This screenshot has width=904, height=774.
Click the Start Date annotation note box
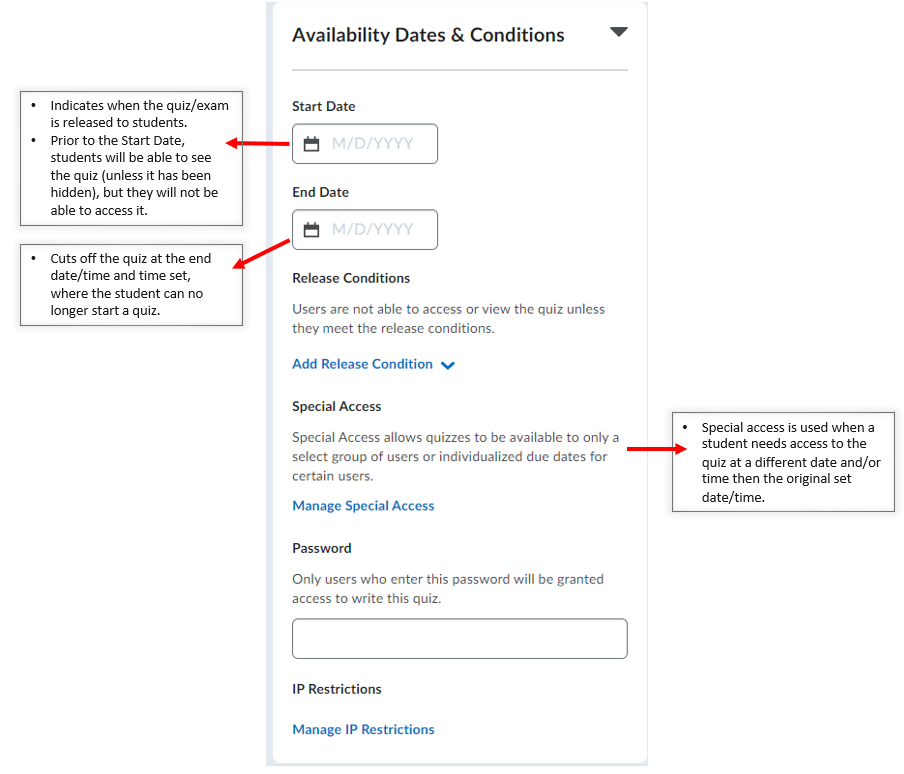click(131, 158)
